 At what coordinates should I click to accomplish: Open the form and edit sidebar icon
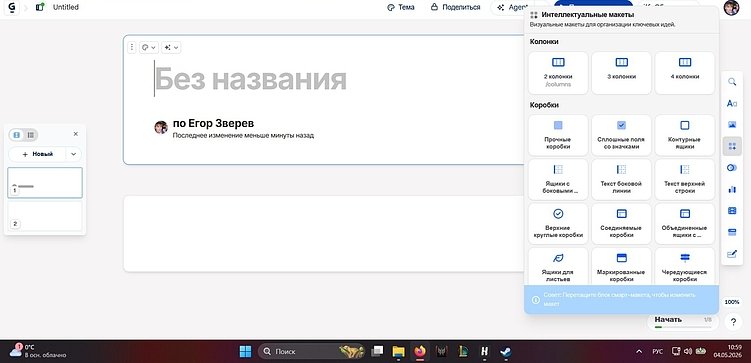pos(732,254)
